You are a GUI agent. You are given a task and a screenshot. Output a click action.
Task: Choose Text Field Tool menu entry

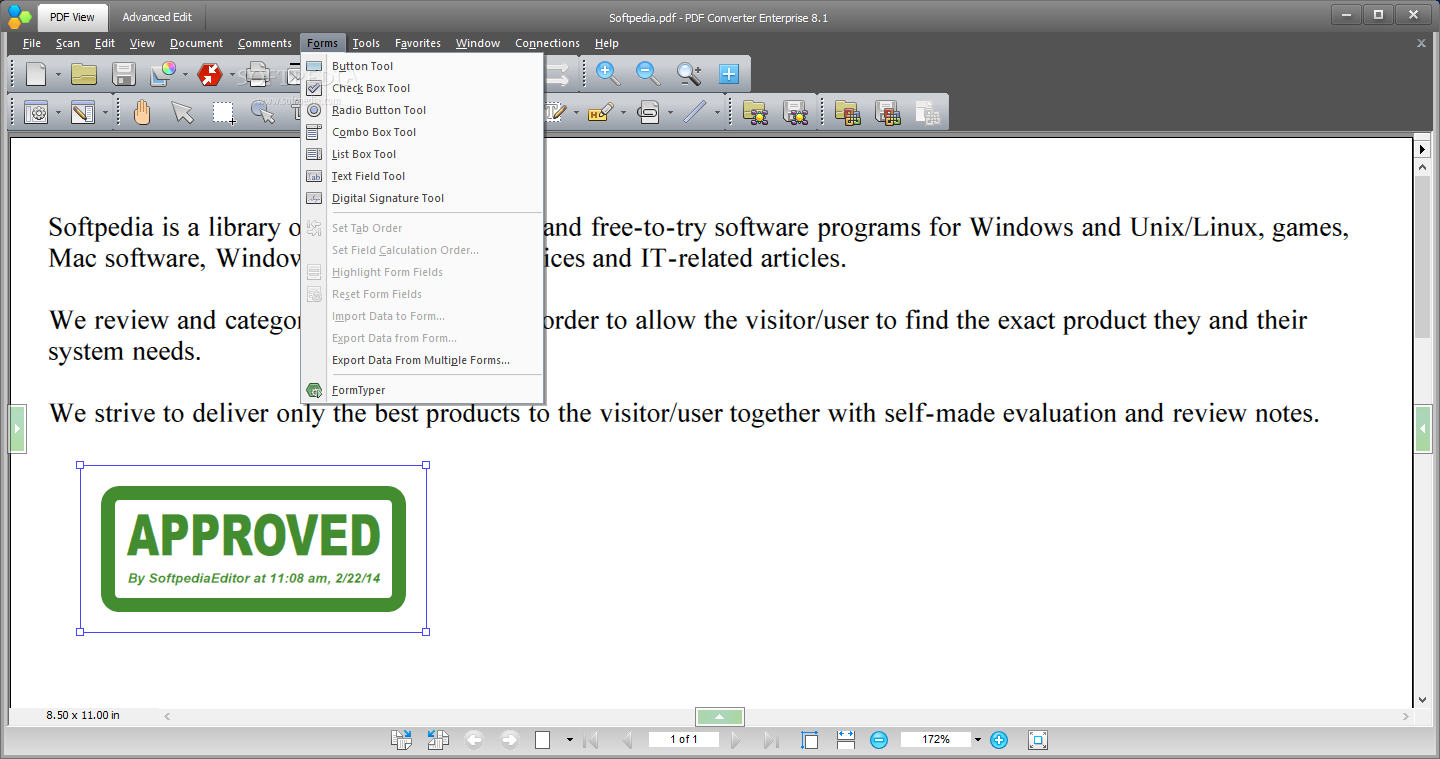[x=422, y=176]
